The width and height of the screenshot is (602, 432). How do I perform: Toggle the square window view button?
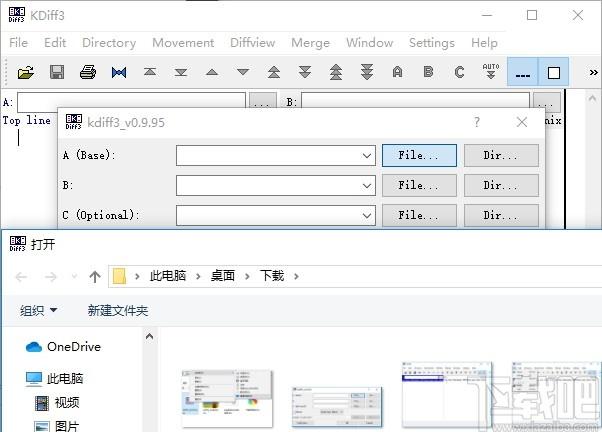553,72
